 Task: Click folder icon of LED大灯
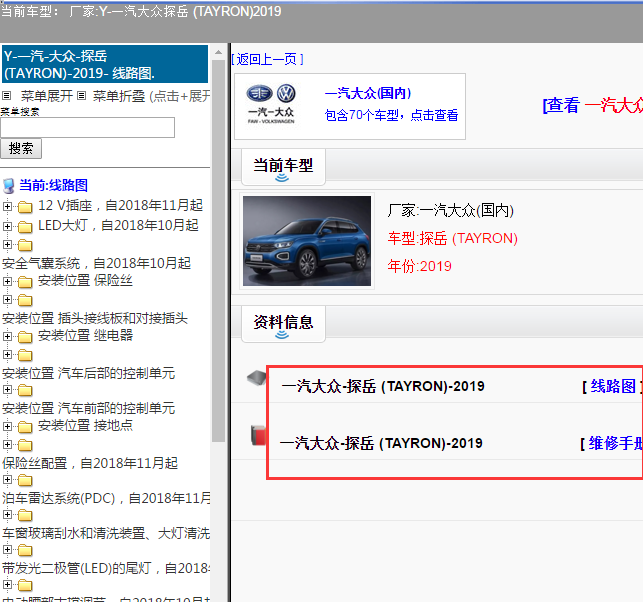pyautogui.click(x=25, y=226)
